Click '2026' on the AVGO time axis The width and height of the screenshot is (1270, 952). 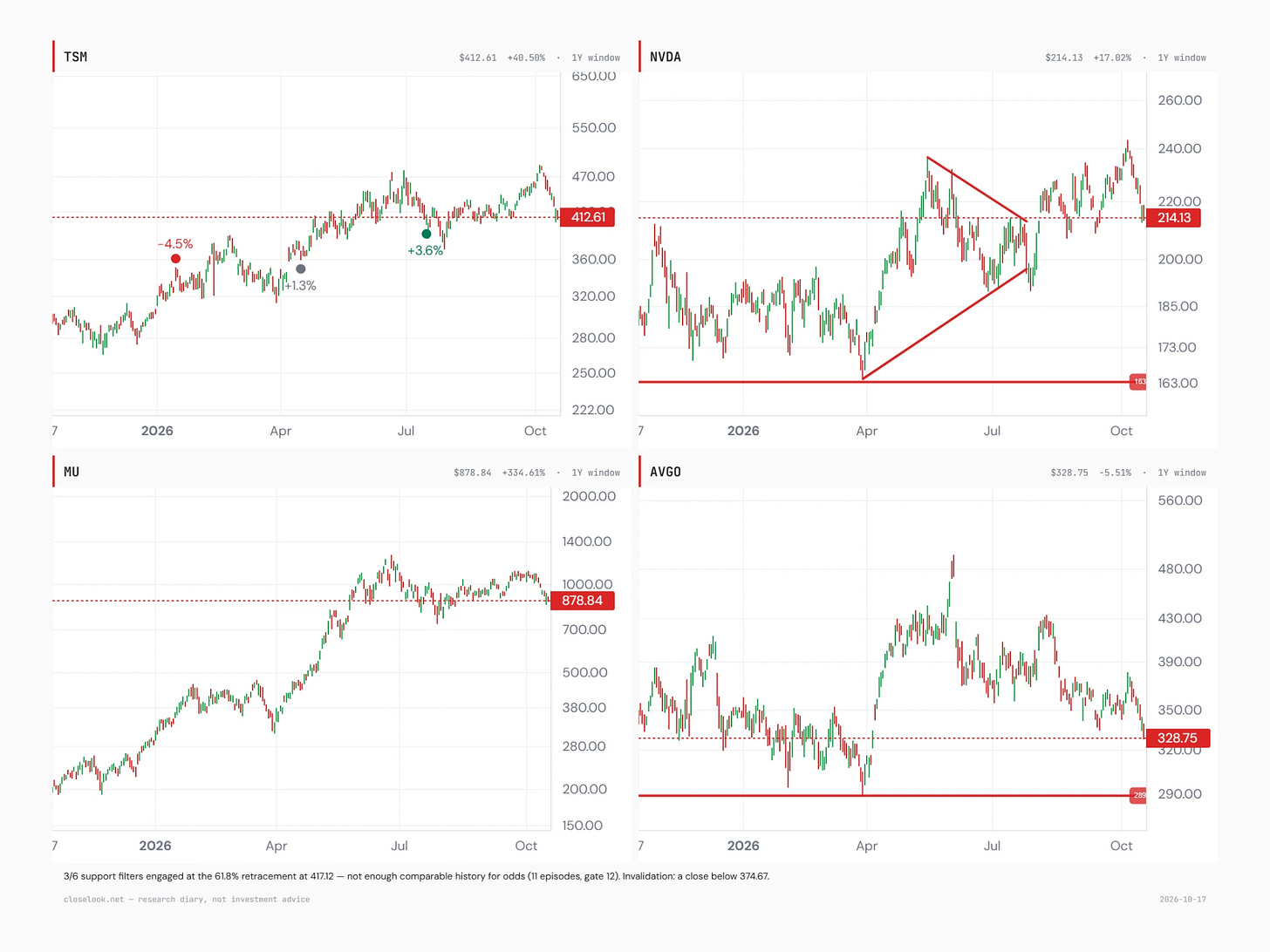point(743,846)
